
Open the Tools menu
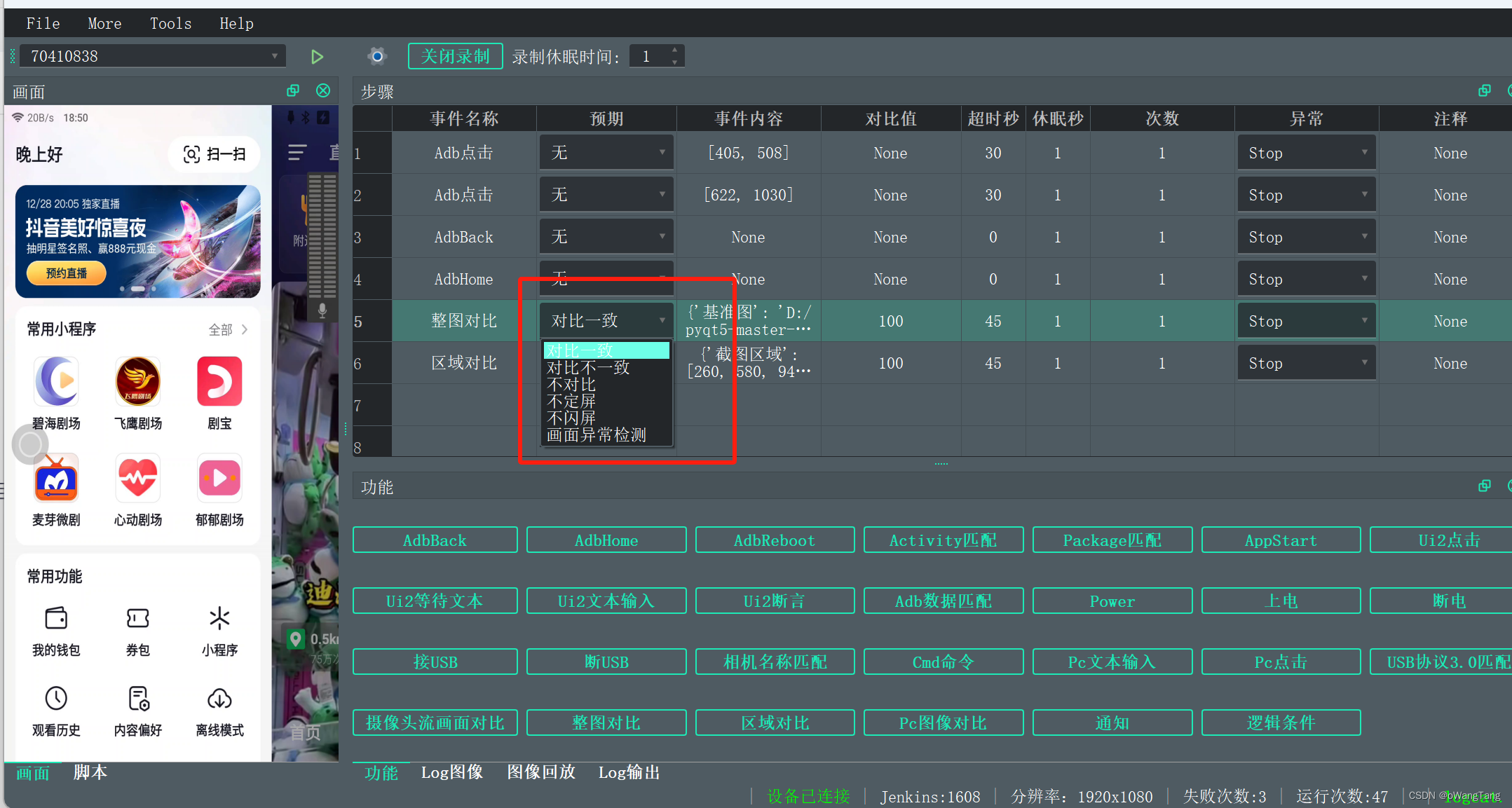[170, 23]
